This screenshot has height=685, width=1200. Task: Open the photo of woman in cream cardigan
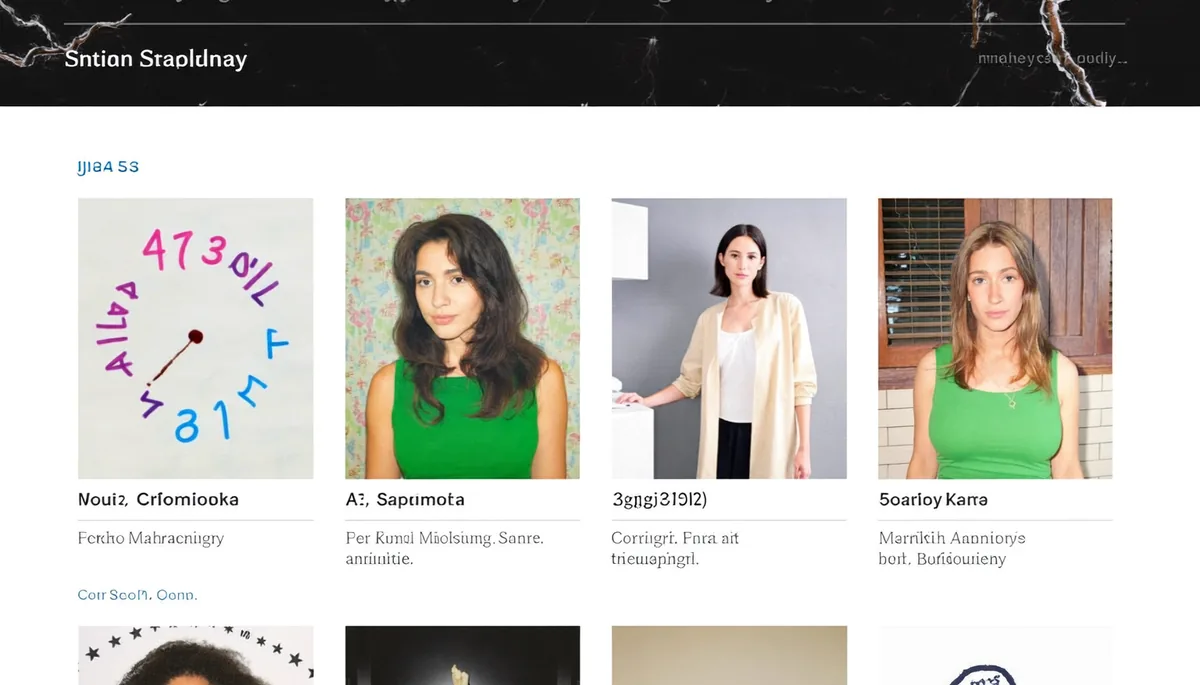tap(729, 338)
